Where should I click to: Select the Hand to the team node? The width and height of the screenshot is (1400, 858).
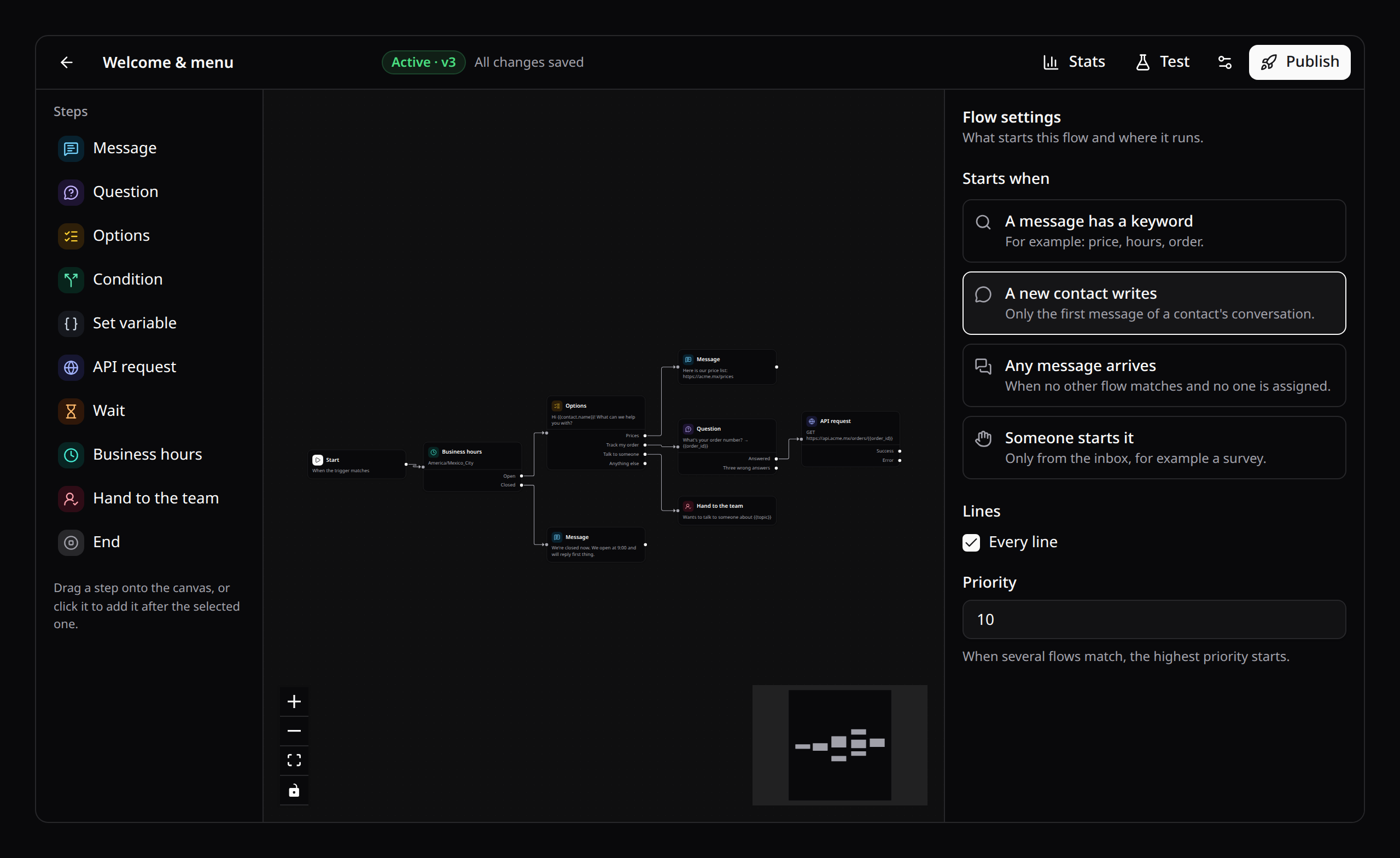(x=727, y=511)
